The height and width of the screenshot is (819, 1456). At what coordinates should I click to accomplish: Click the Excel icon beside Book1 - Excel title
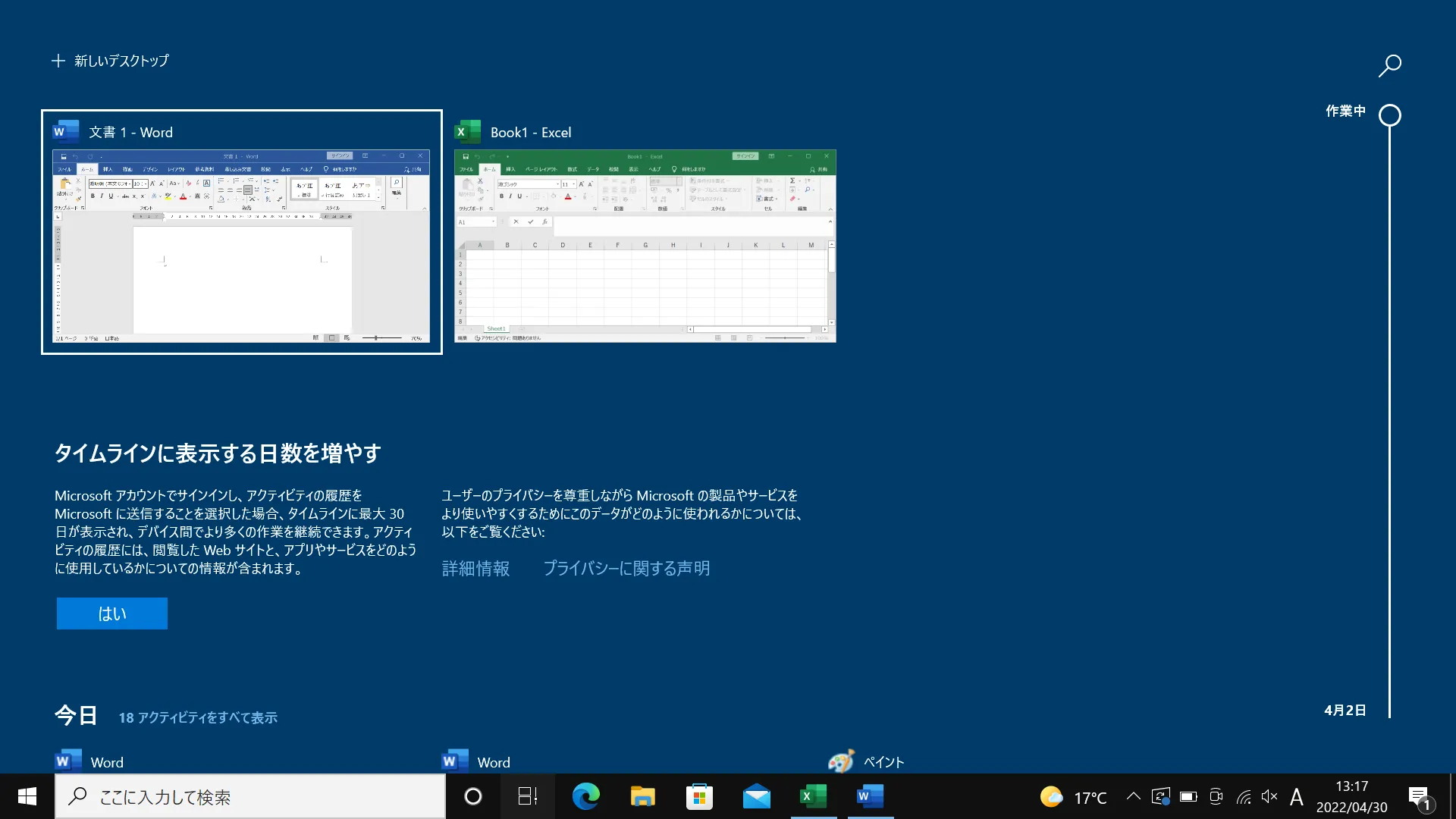click(467, 132)
